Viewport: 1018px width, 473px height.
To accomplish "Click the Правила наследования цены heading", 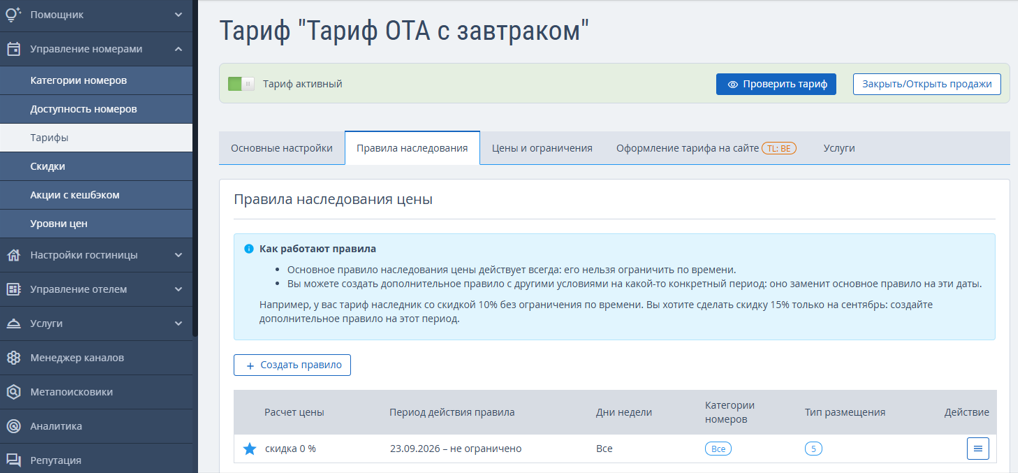I will 333,199.
